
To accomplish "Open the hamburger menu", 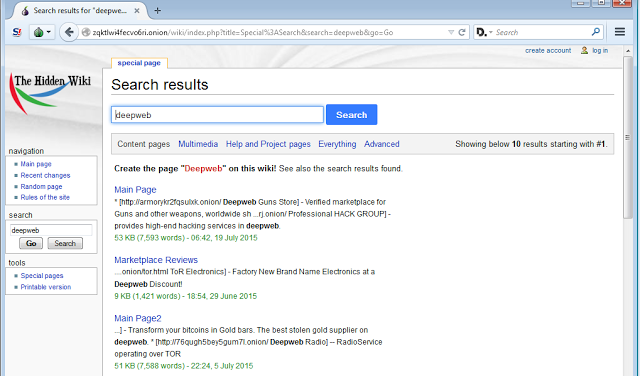I will [x=620, y=32].
